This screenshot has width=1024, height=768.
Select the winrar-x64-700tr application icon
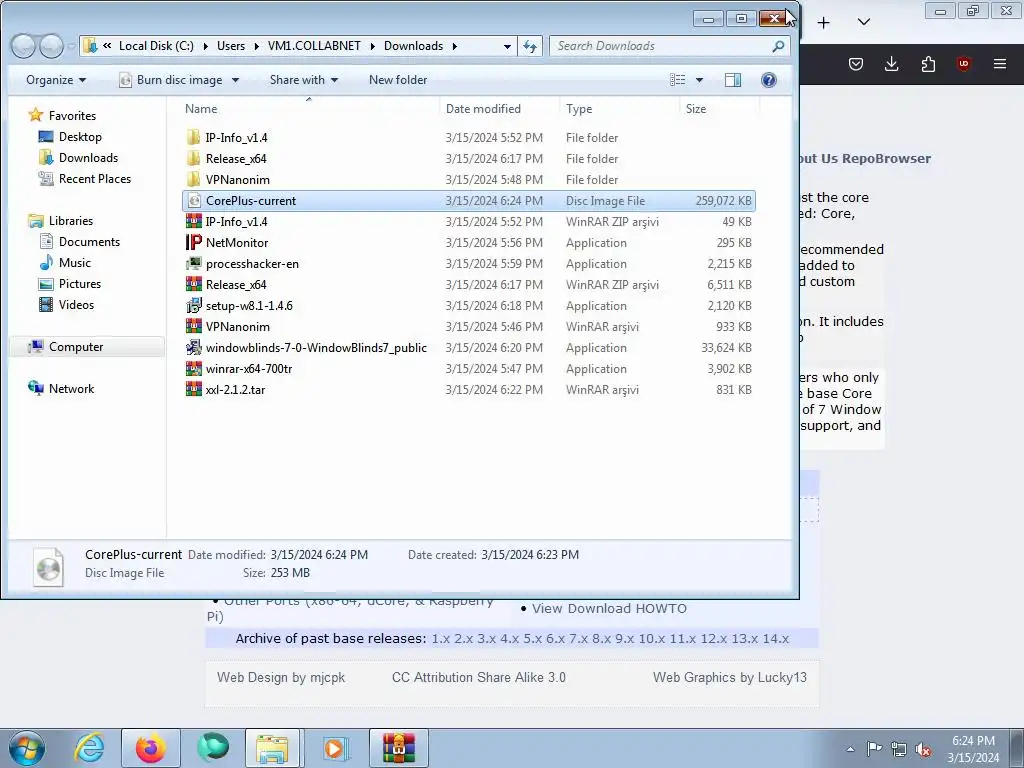coord(193,368)
